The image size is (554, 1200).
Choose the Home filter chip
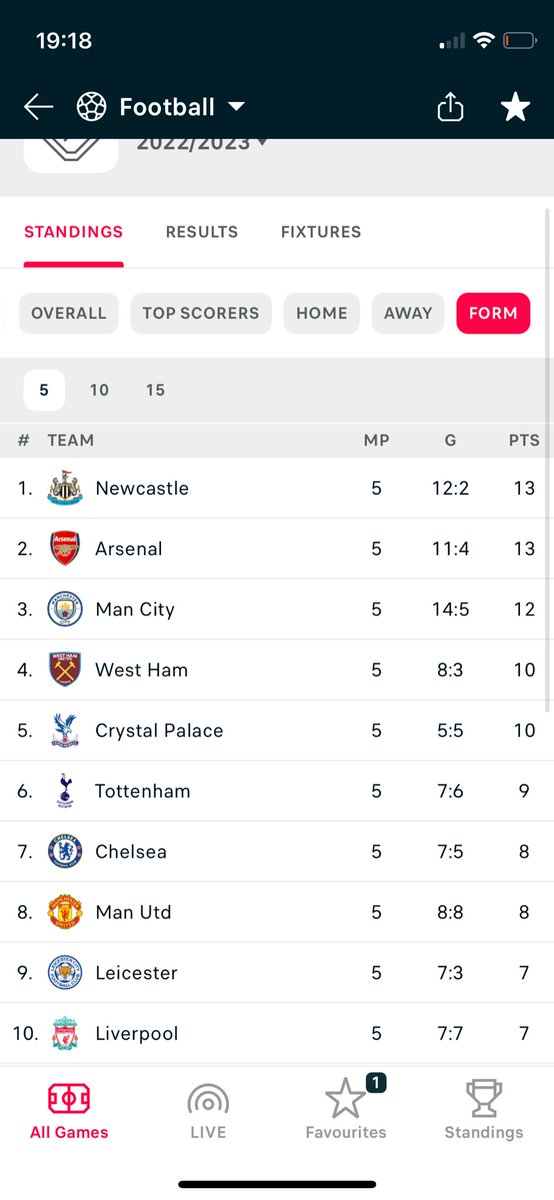click(322, 313)
